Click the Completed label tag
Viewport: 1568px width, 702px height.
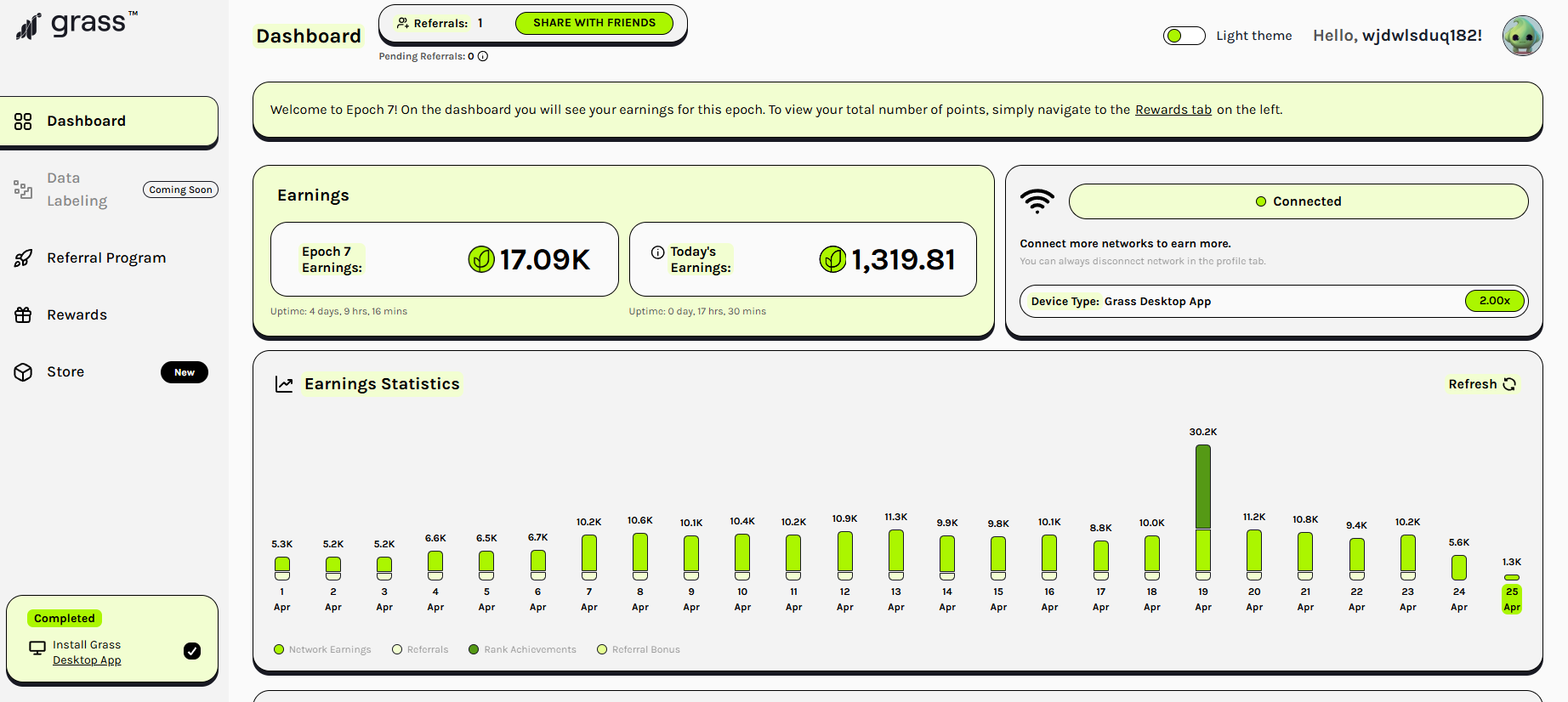tap(65, 619)
